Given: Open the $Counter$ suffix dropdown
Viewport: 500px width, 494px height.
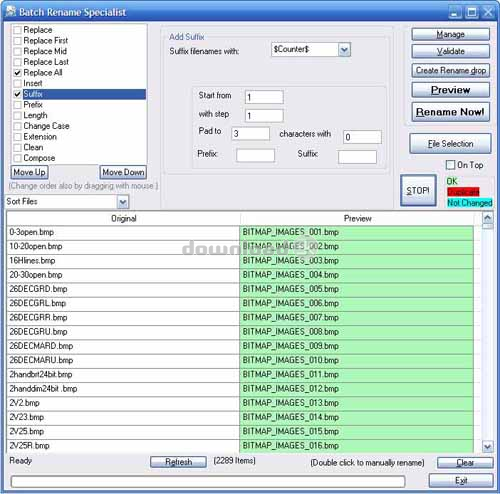Looking at the screenshot, I should (344, 50).
